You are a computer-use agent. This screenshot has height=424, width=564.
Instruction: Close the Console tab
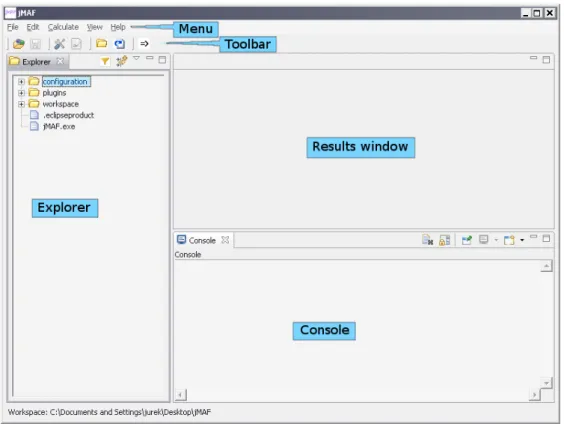pos(225,240)
